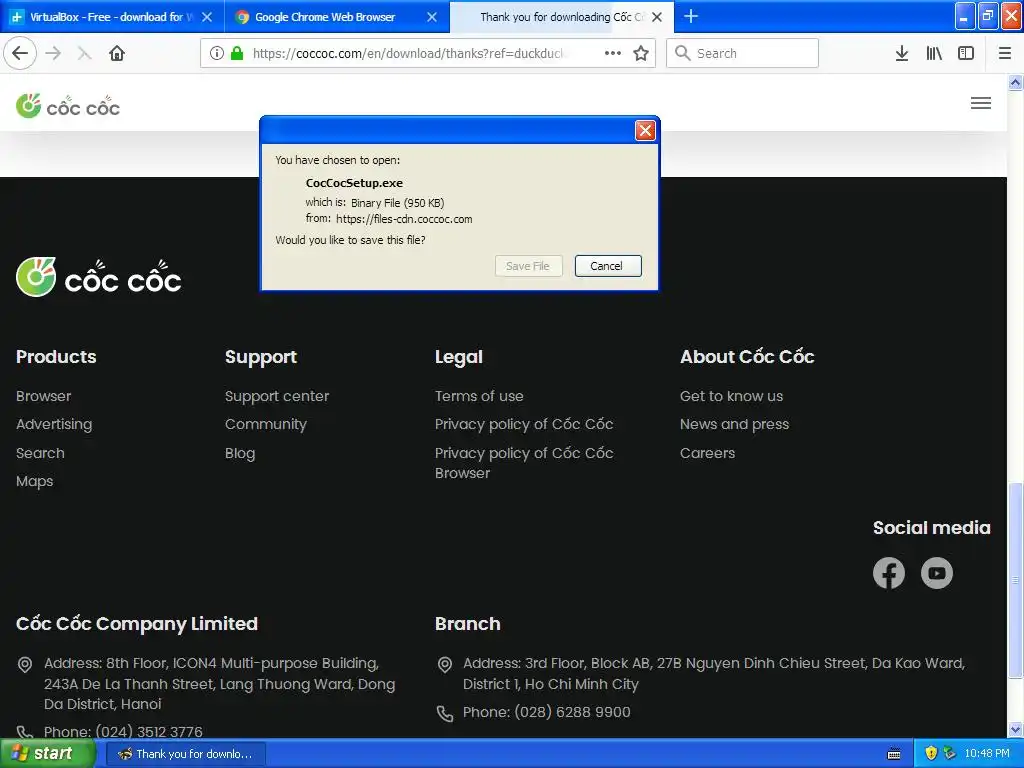
Task: Click the scrollbar down arrow
Action: point(1015,729)
